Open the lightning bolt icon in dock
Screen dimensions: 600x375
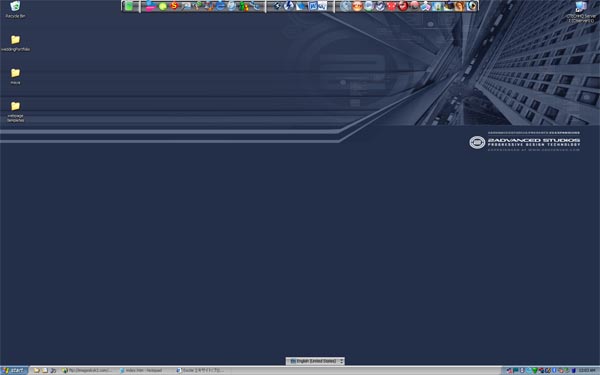tap(289, 6)
